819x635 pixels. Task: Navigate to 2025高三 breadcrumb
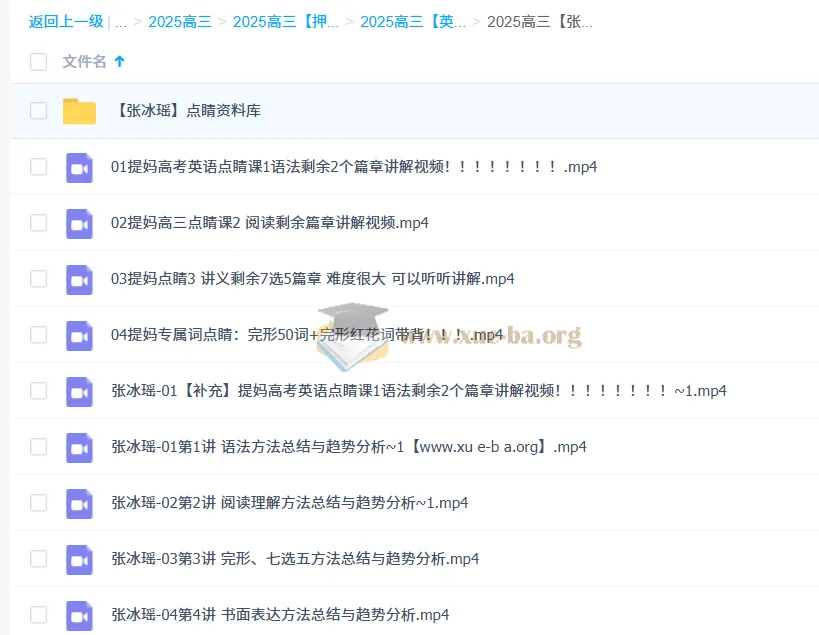click(180, 22)
